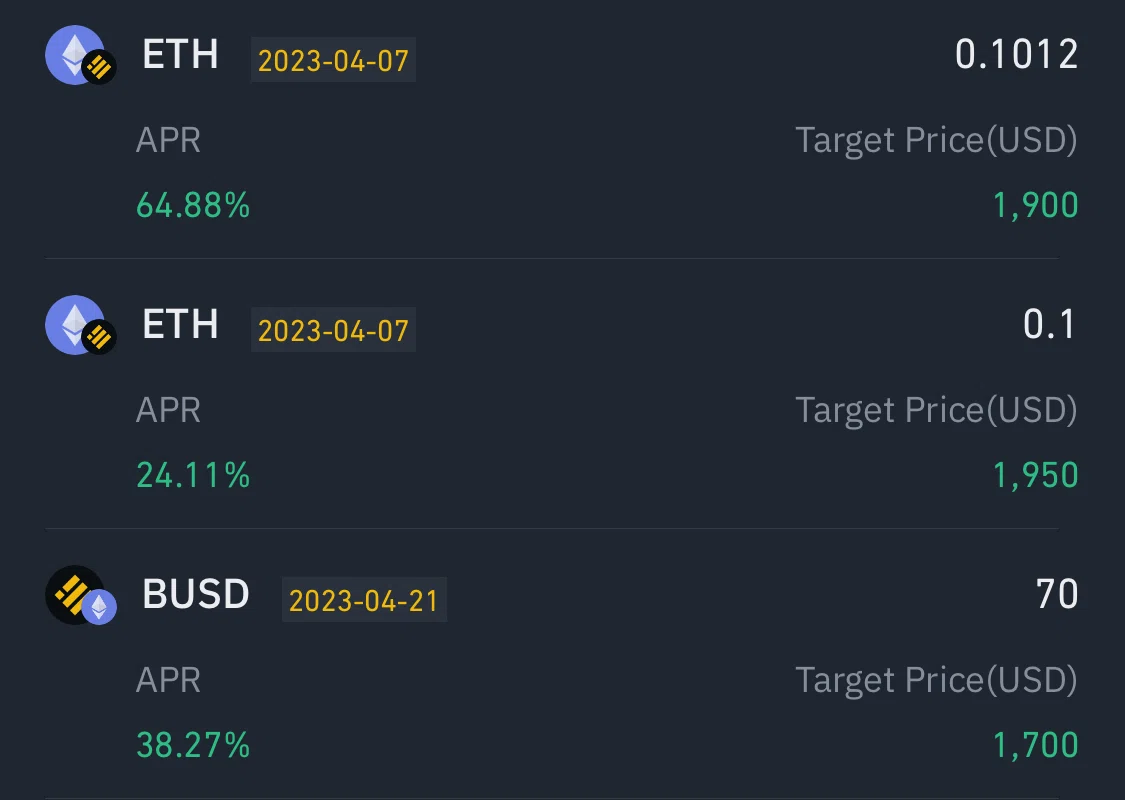Click the ETH coin icon in first row
Image resolution: width=1125 pixels, height=800 pixels.
click(75, 55)
